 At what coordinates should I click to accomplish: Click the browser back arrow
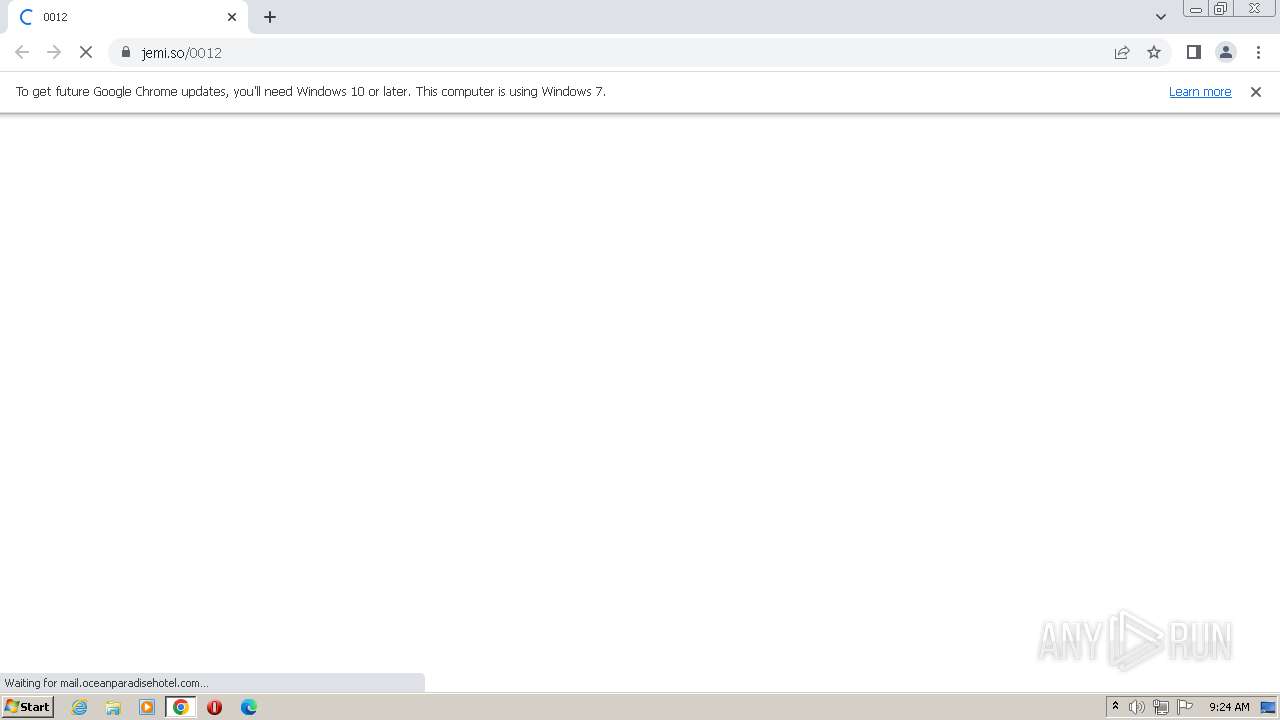pos(22,52)
